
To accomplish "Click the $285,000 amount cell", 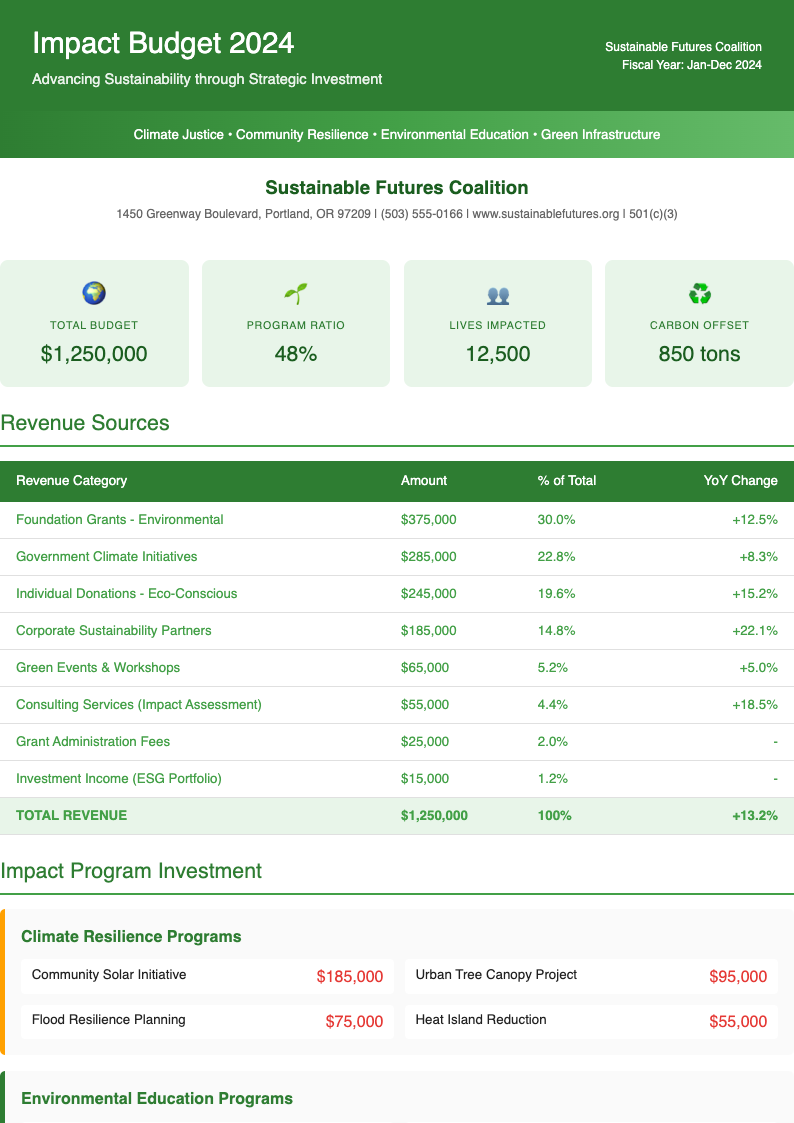I will click(428, 556).
